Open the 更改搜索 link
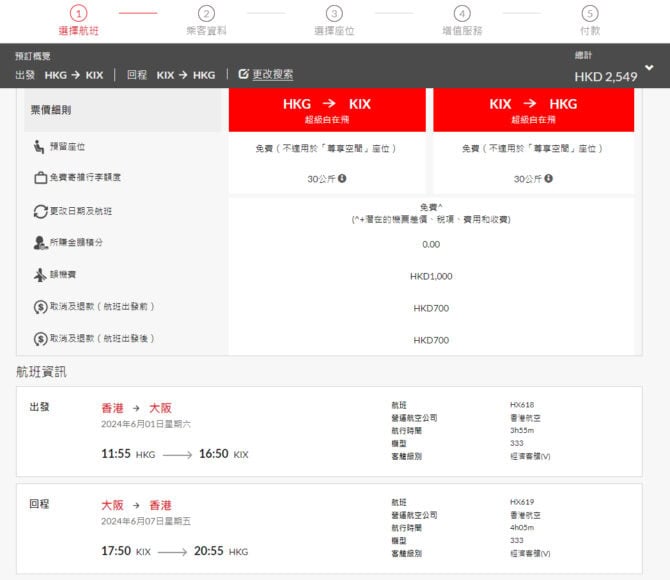Image resolution: width=670 pixels, height=580 pixels. coord(272,74)
